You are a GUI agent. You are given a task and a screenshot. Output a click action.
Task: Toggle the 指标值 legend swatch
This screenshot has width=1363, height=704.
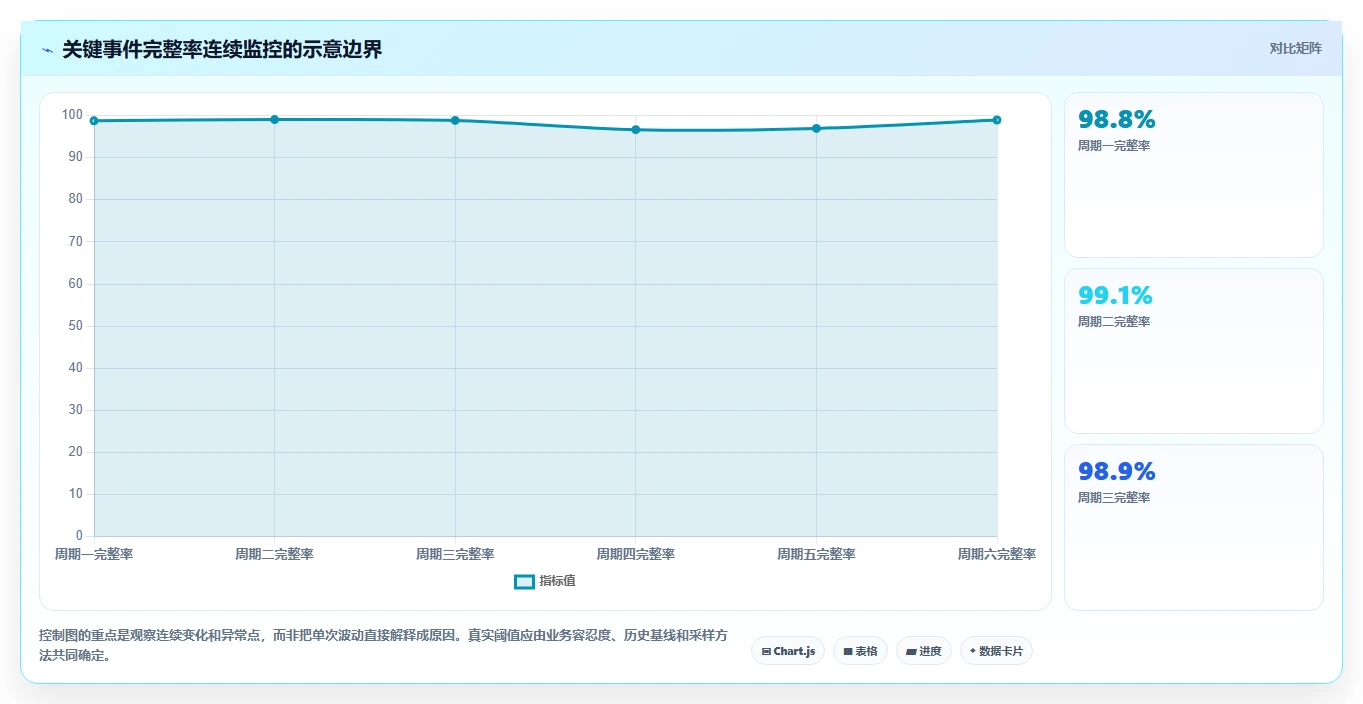[x=524, y=582]
